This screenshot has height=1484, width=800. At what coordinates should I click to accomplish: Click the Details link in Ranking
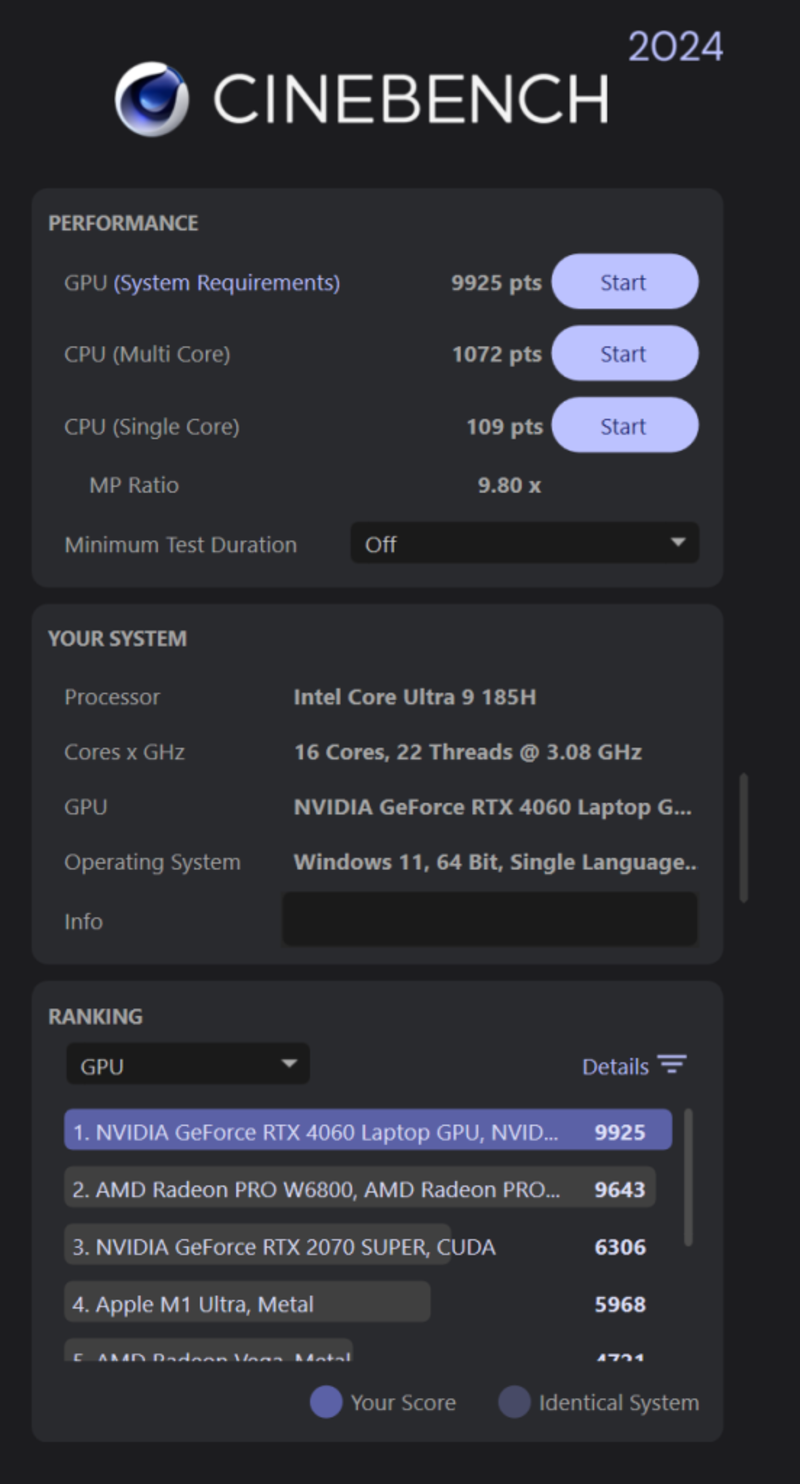point(615,1066)
